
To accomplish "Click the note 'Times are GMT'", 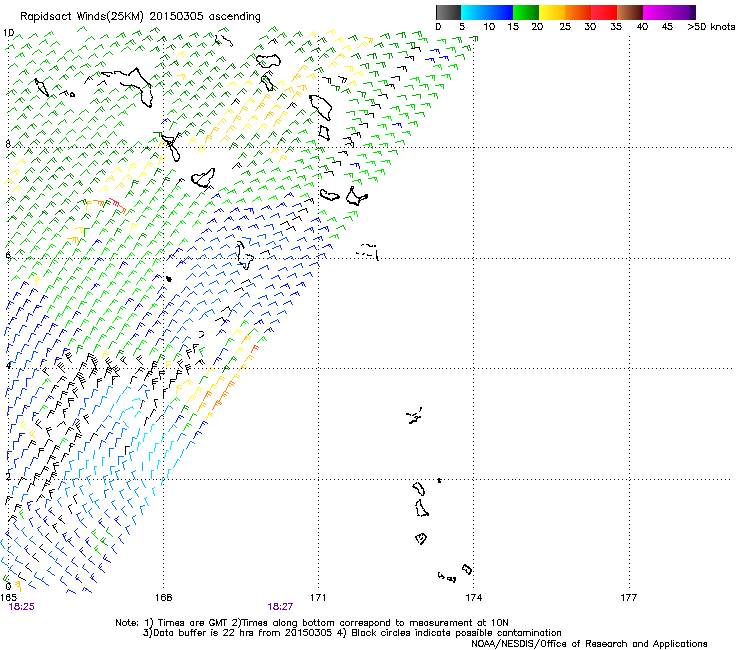I will [192, 623].
